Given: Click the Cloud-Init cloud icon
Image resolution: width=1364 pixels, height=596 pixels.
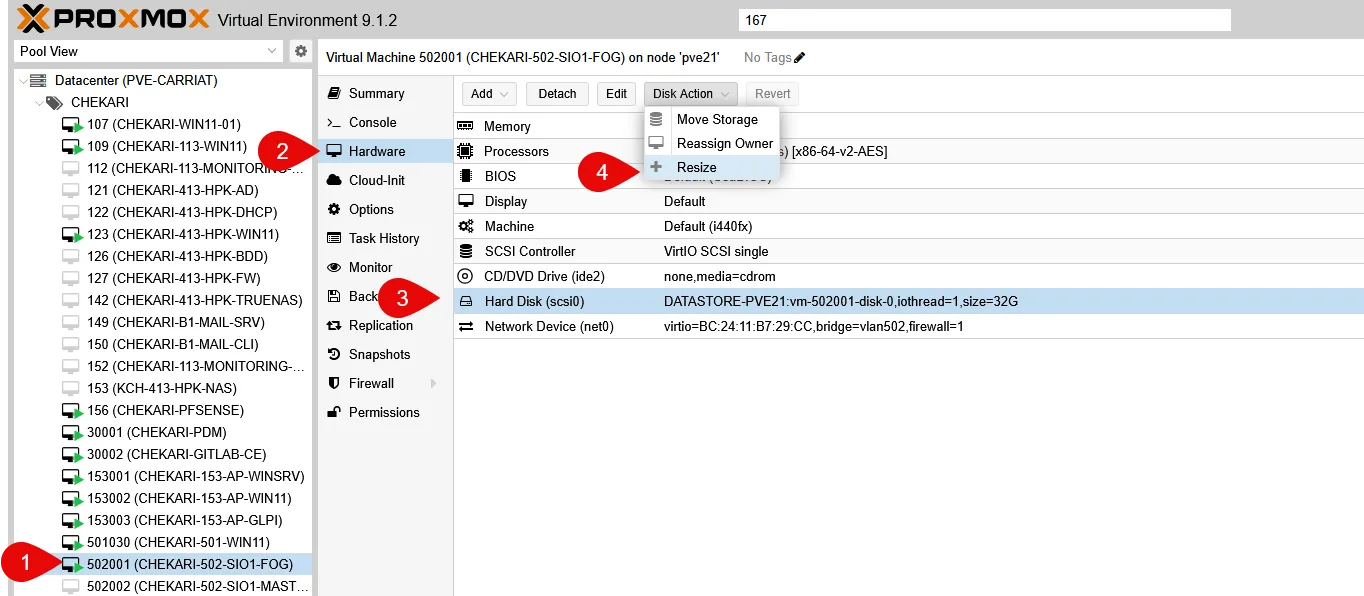Looking at the screenshot, I should pyautogui.click(x=334, y=180).
